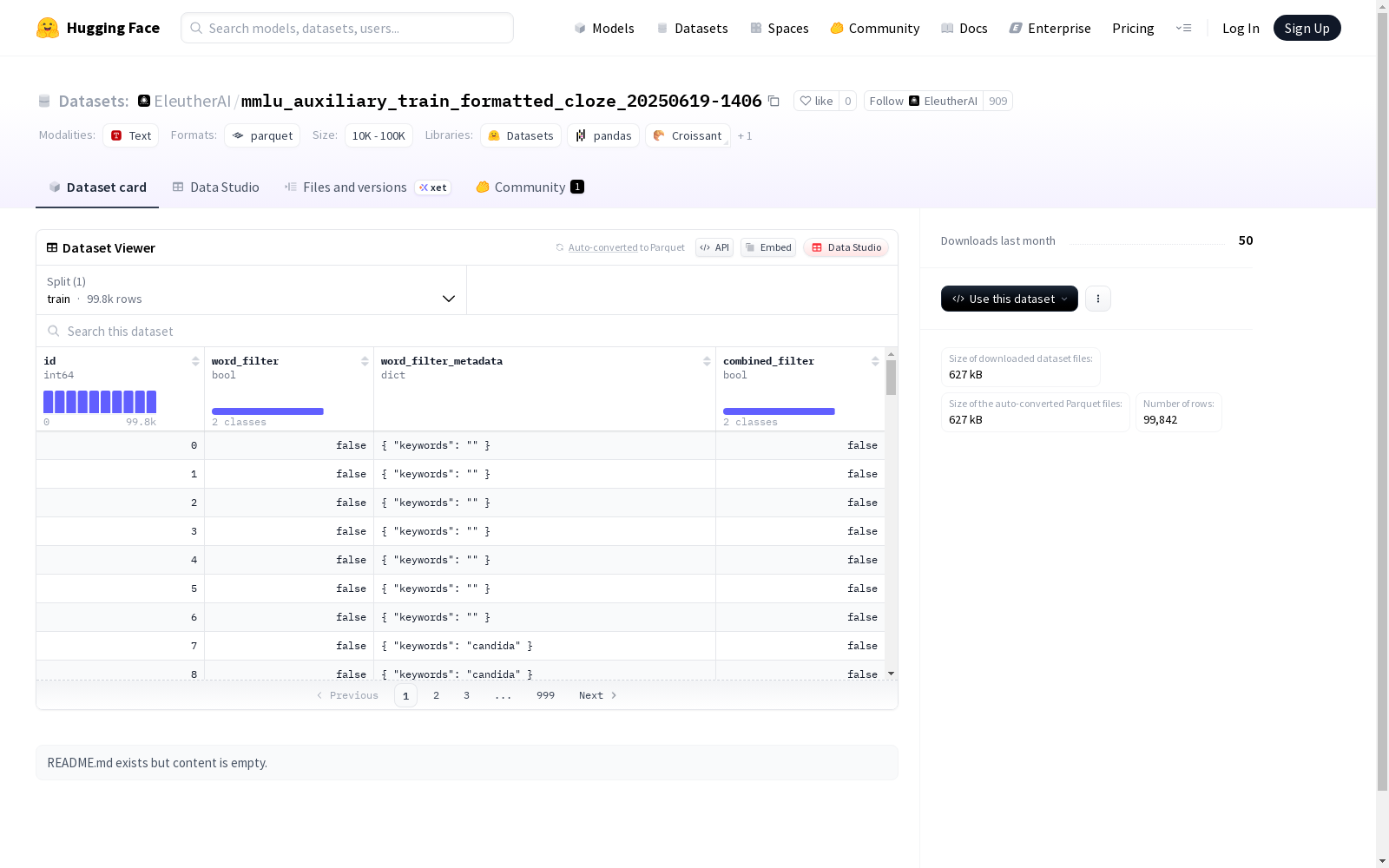This screenshot has height=868, width=1389.
Task: Open Docs in the top navigation
Action: coord(964,28)
